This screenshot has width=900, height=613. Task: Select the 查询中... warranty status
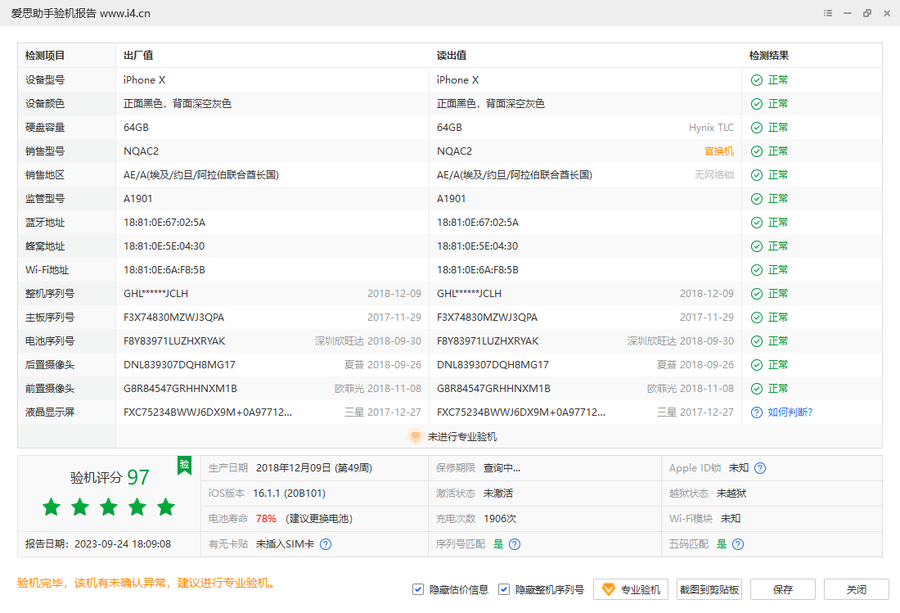tap(502, 468)
